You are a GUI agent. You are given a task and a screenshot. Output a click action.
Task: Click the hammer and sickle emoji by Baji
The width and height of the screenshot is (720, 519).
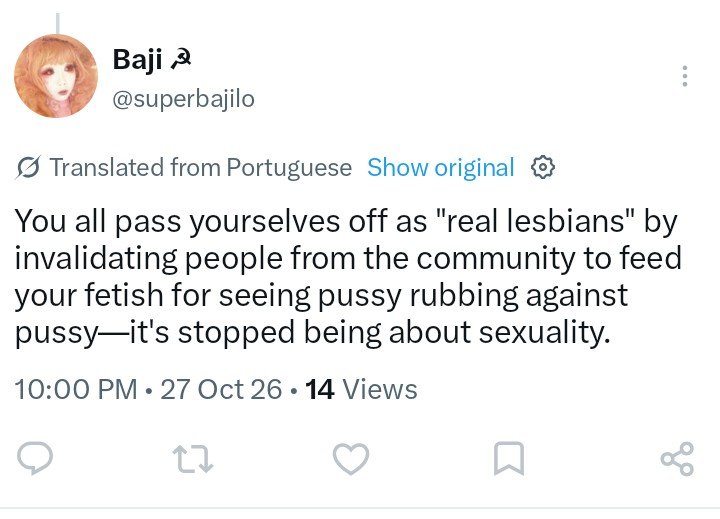point(180,60)
